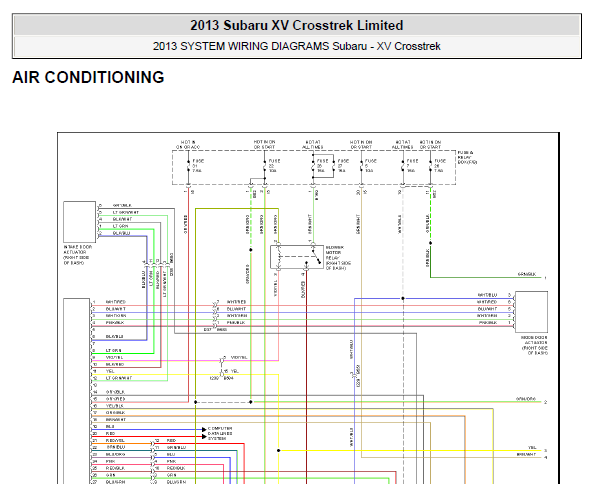
Task: Click the 'FUSE 22' label
Action: (x=274, y=166)
